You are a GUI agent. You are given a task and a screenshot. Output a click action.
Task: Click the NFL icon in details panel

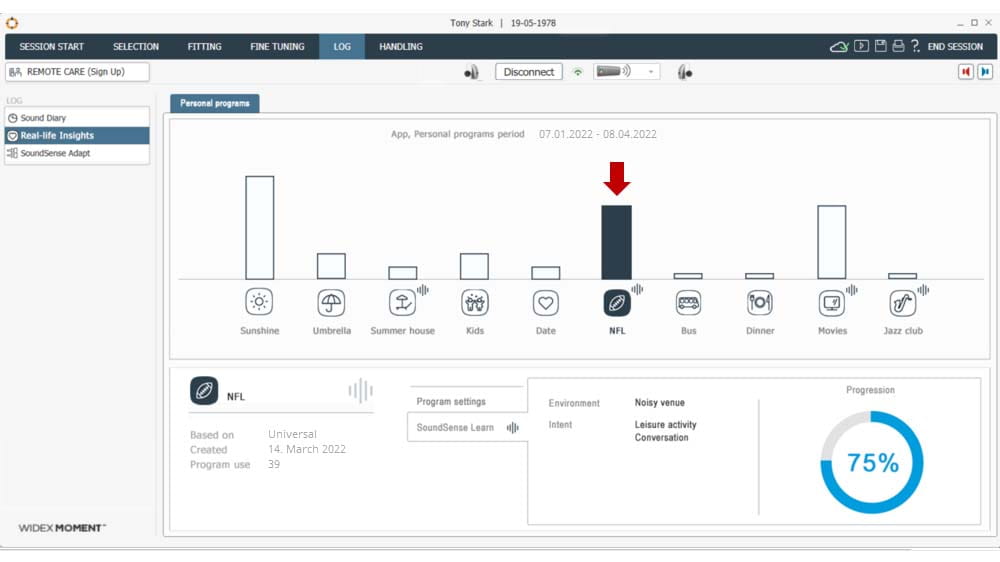pos(204,390)
